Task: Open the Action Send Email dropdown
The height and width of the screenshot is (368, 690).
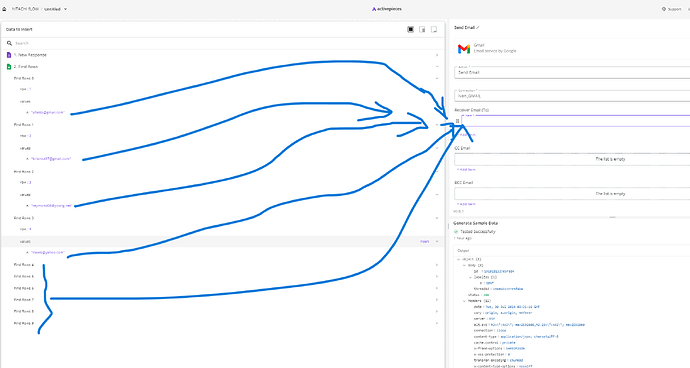Action: (572, 72)
